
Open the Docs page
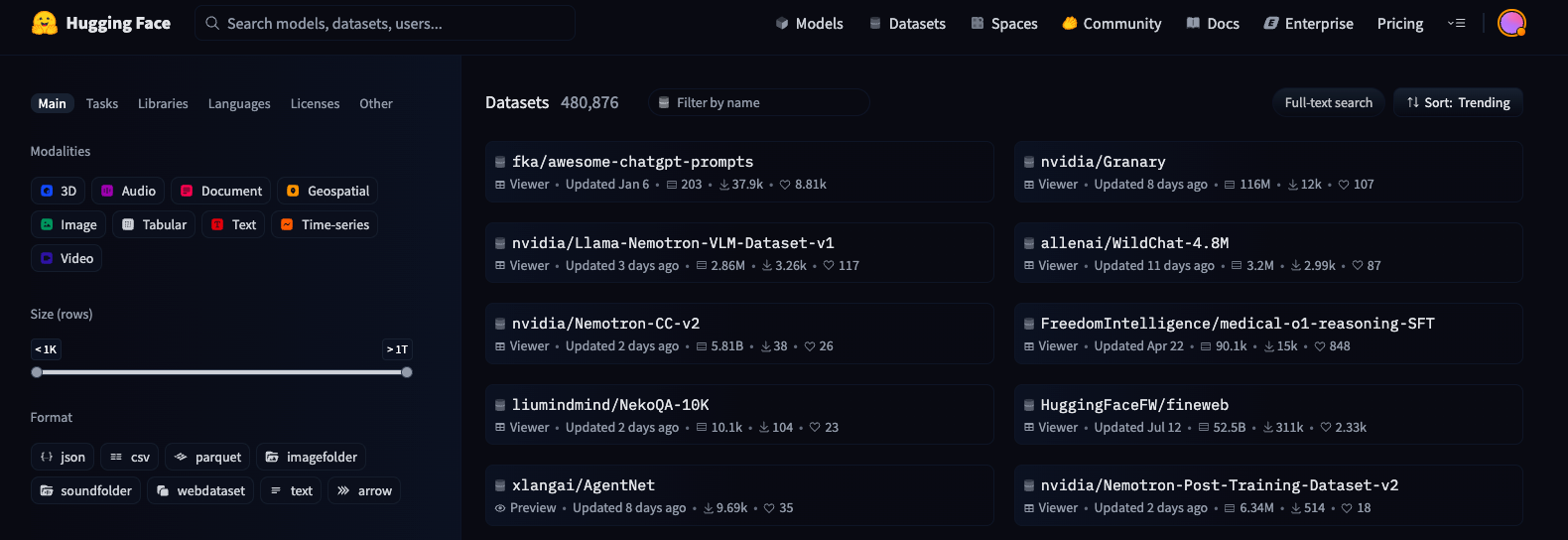(1213, 23)
